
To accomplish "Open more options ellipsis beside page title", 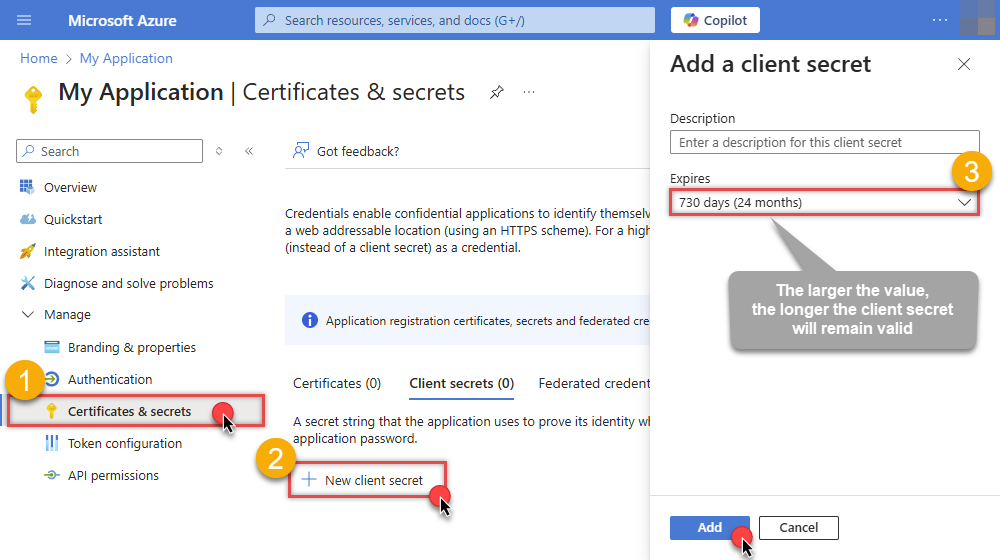I will pyautogui.click(x=529, y=92).
